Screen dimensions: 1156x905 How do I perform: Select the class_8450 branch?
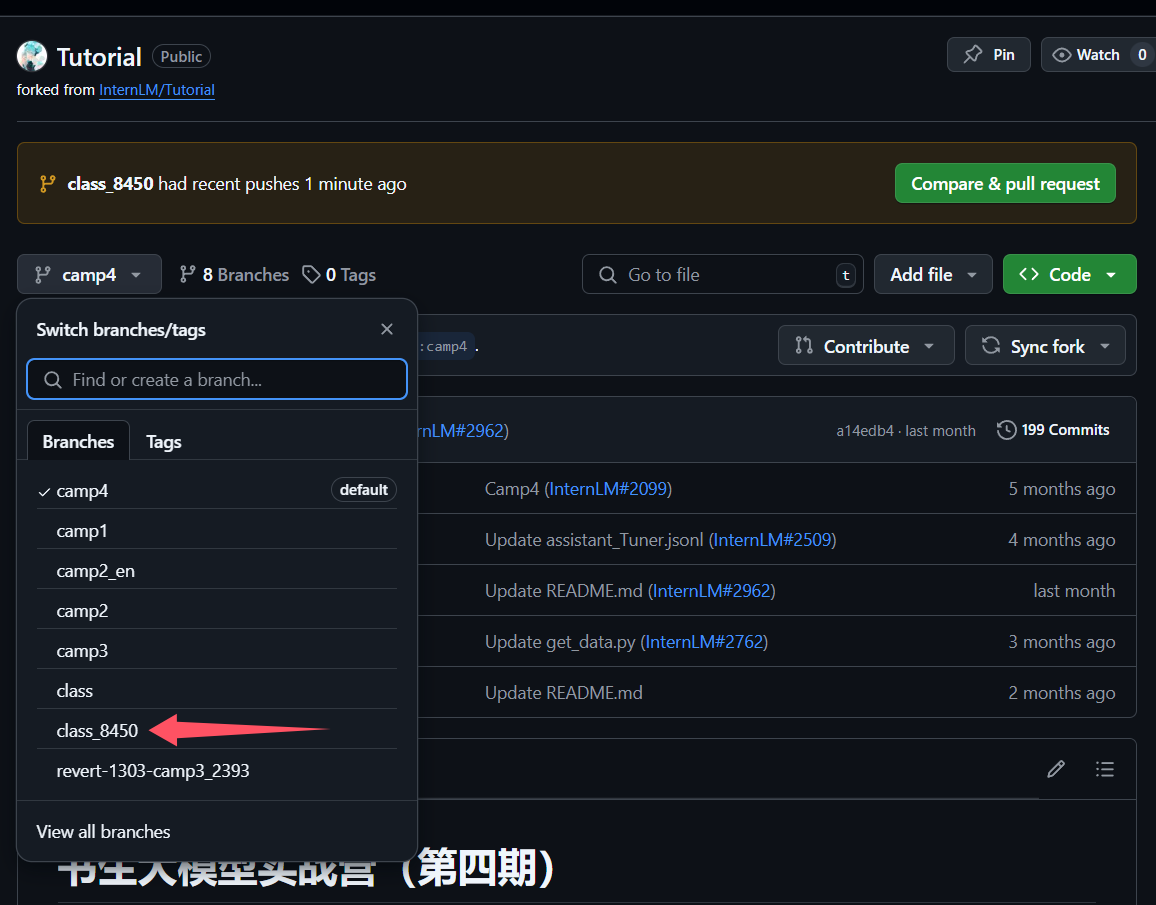pyautogui.click(x=217, y=730)
